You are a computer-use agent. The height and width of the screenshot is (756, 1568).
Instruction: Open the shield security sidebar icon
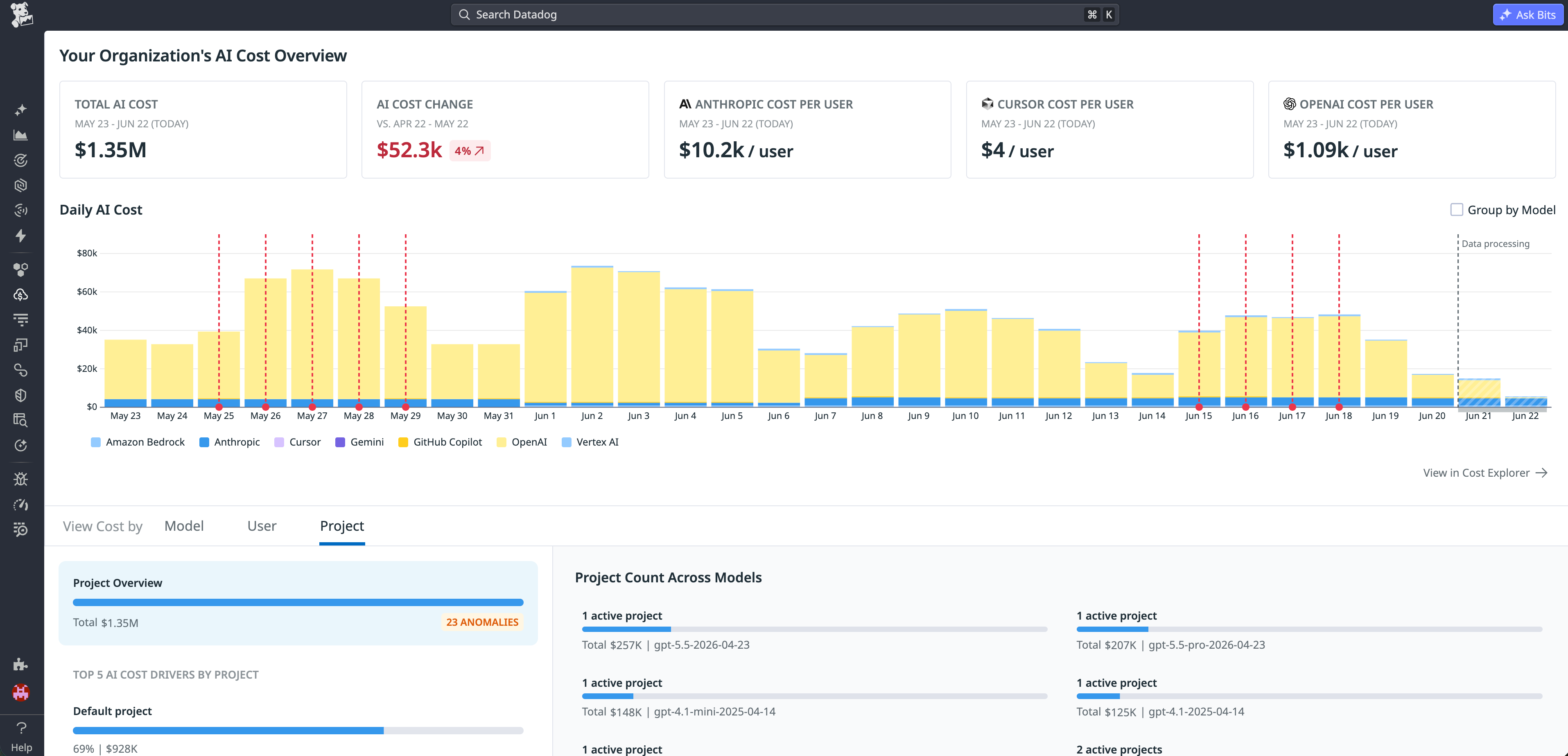(x=21, y=395)
